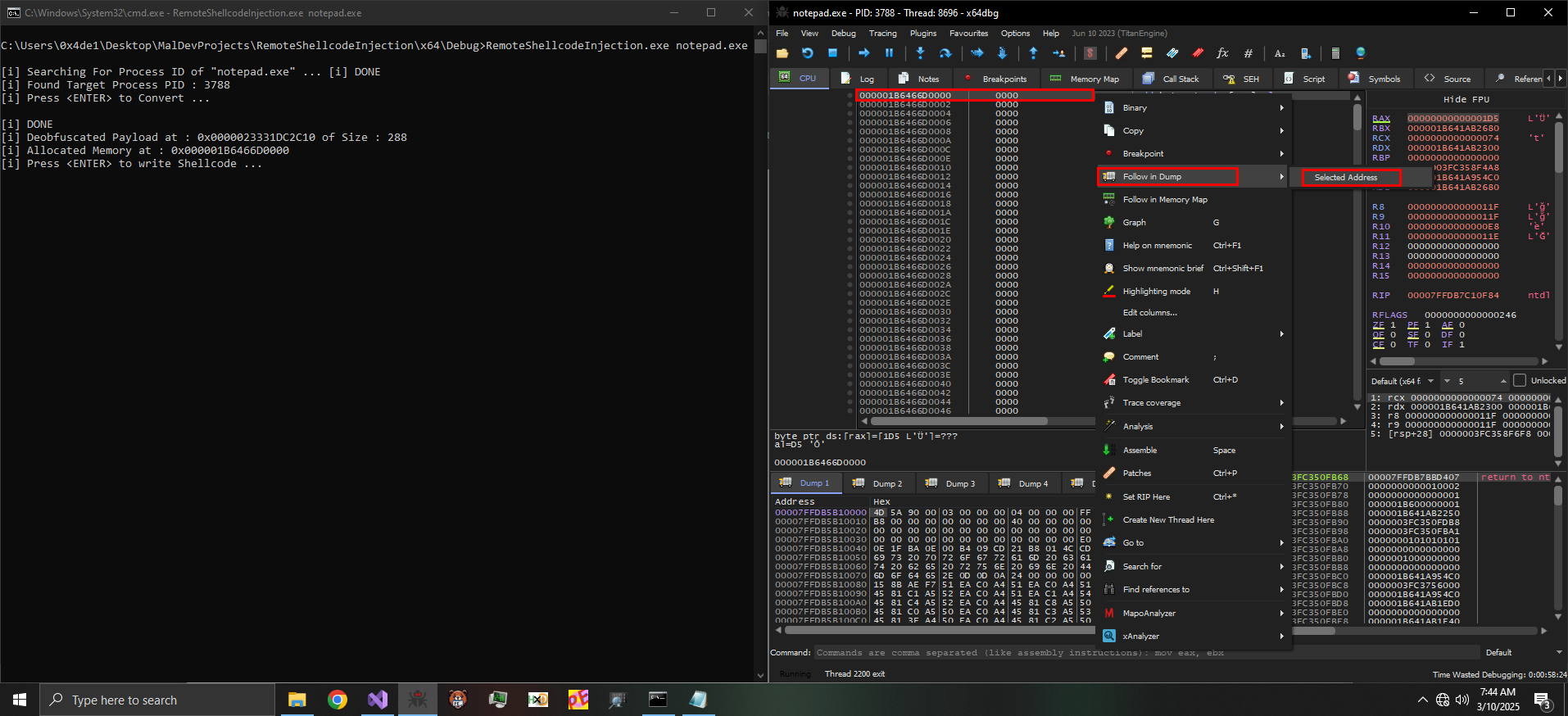The height and width of the screenshot is (716, 1568).
Task: Click the Hide FPU button
Action: (1466, 99)
